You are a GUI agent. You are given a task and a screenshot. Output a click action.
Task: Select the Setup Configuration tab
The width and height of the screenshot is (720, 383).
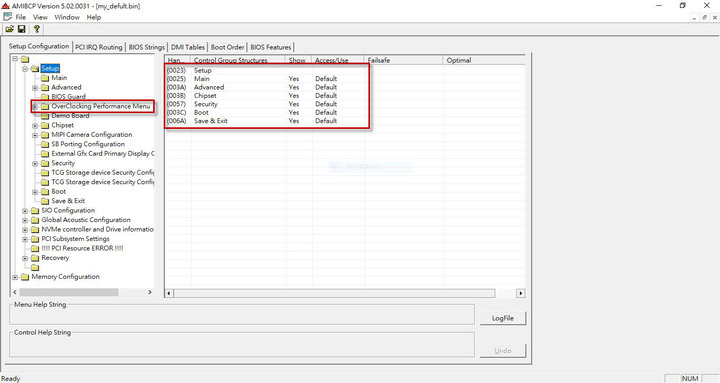tap(39, 46)
